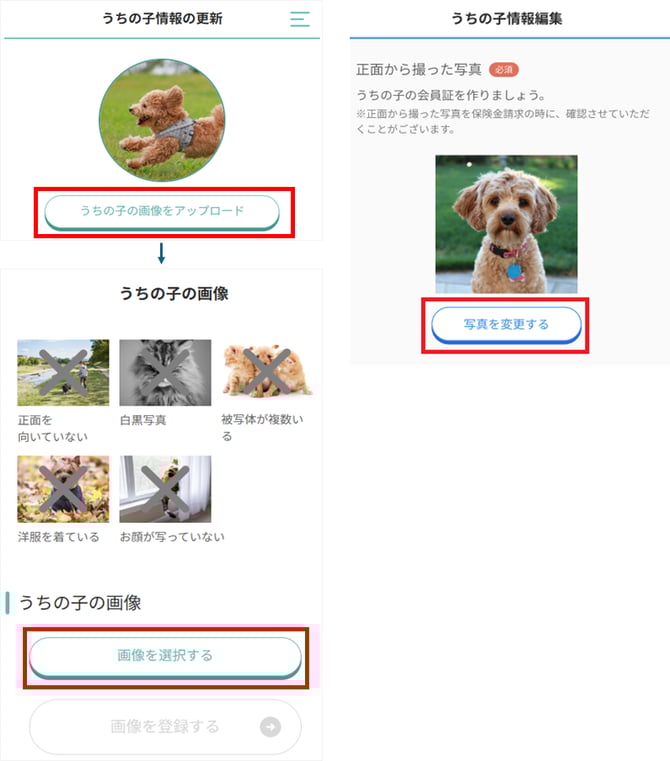Click the うちの子の画像 centered heading
Image resolution: width=670 pixels, height=761 pixels.
point(174,293)
